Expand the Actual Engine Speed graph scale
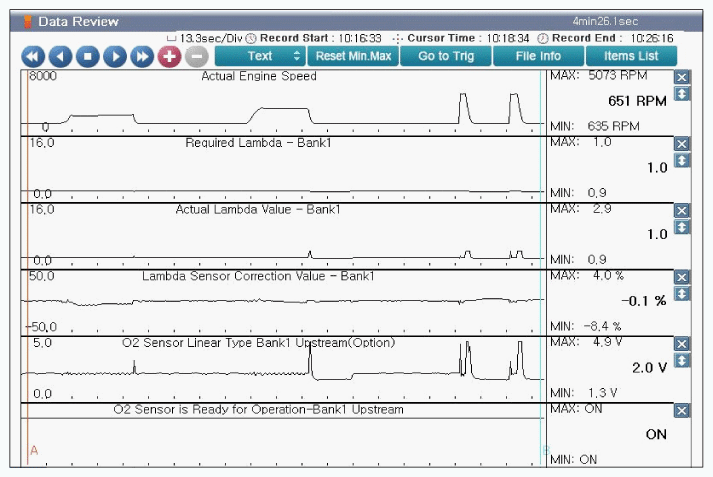Image resolution: width=713 pixels, height=477 pixels. (x=682, y=94)
